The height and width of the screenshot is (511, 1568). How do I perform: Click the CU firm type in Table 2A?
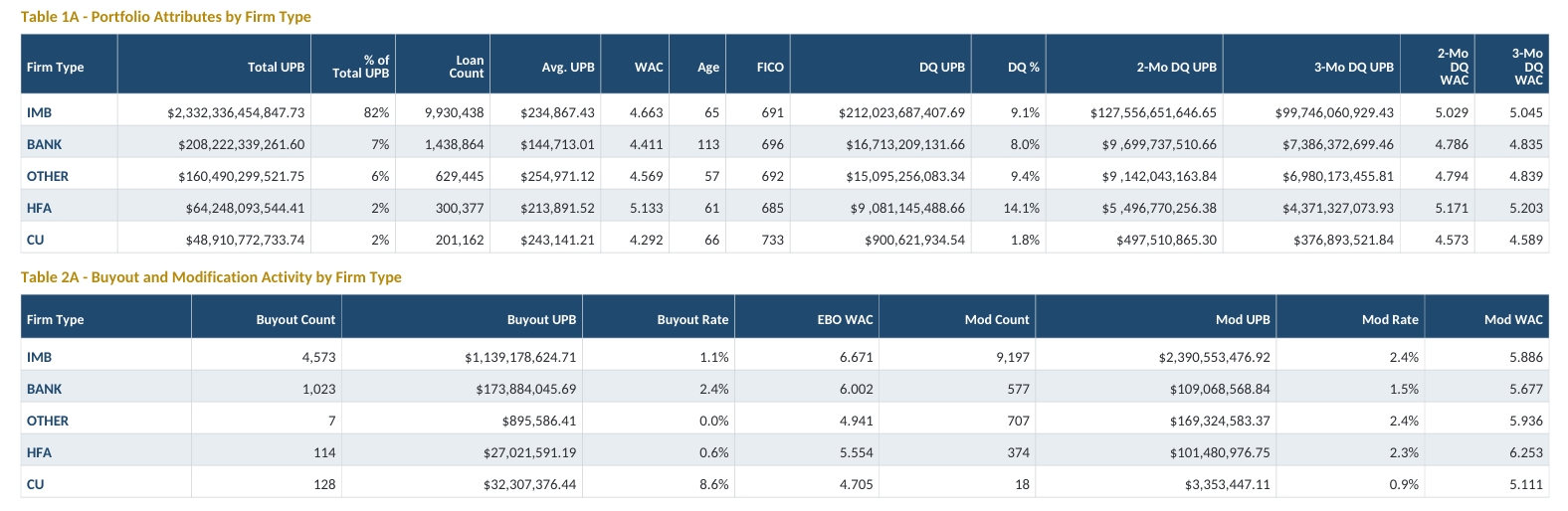[36, 484]
